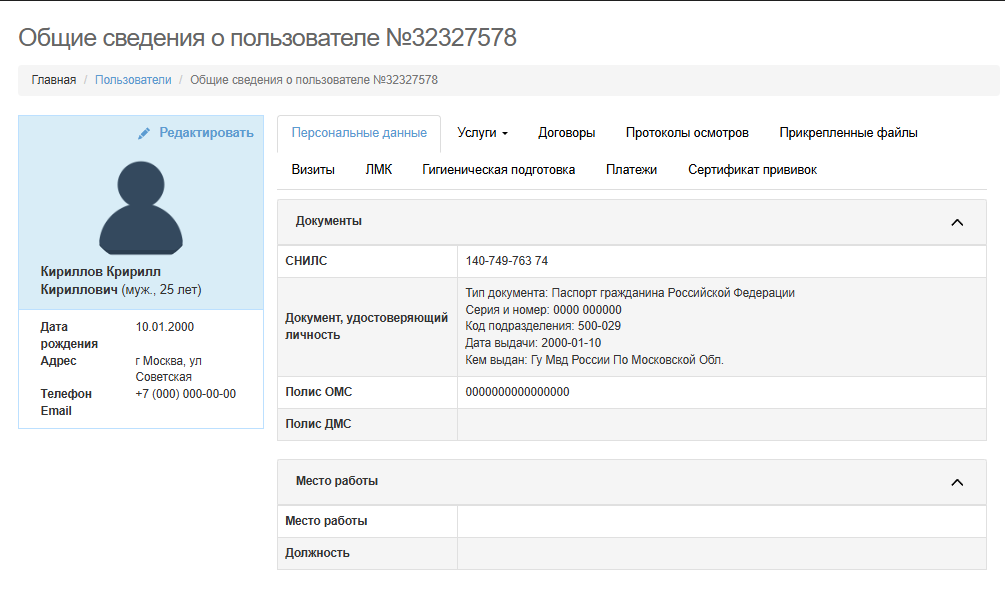
Task: Click the СНИЛС number value
Action: tap(506, 261)
